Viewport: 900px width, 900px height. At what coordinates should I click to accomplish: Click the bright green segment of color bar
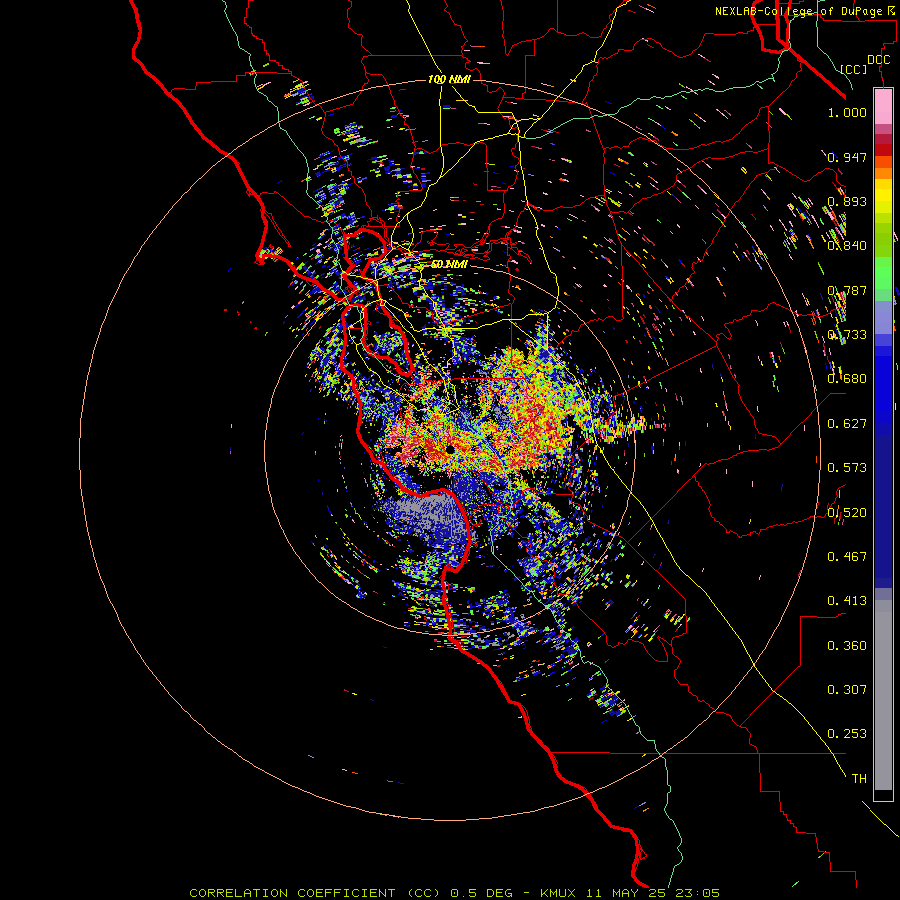[x=883, y=272]
